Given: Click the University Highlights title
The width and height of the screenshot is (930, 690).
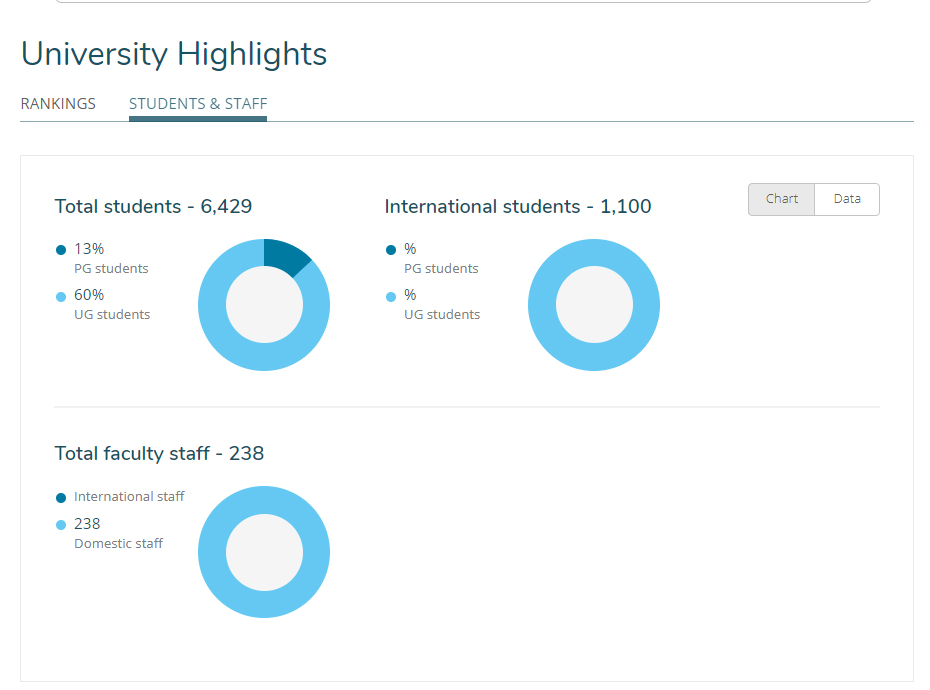Looking at the screenshot, I should [x=174, y=54].
